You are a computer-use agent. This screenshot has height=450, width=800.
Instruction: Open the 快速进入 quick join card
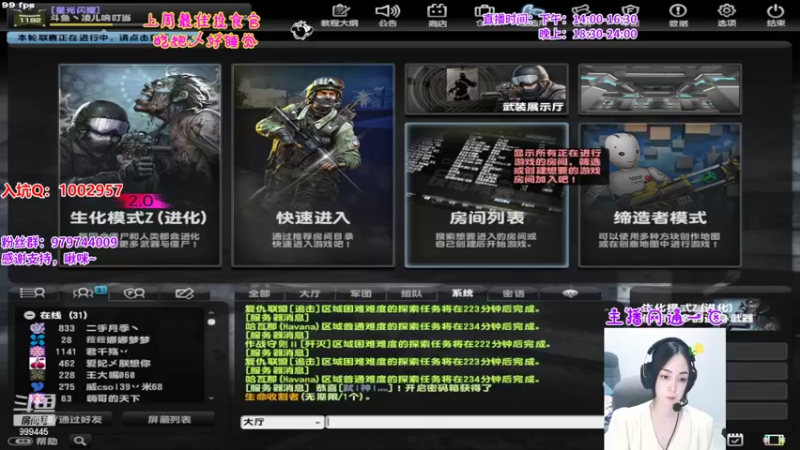tap(313, 165)
